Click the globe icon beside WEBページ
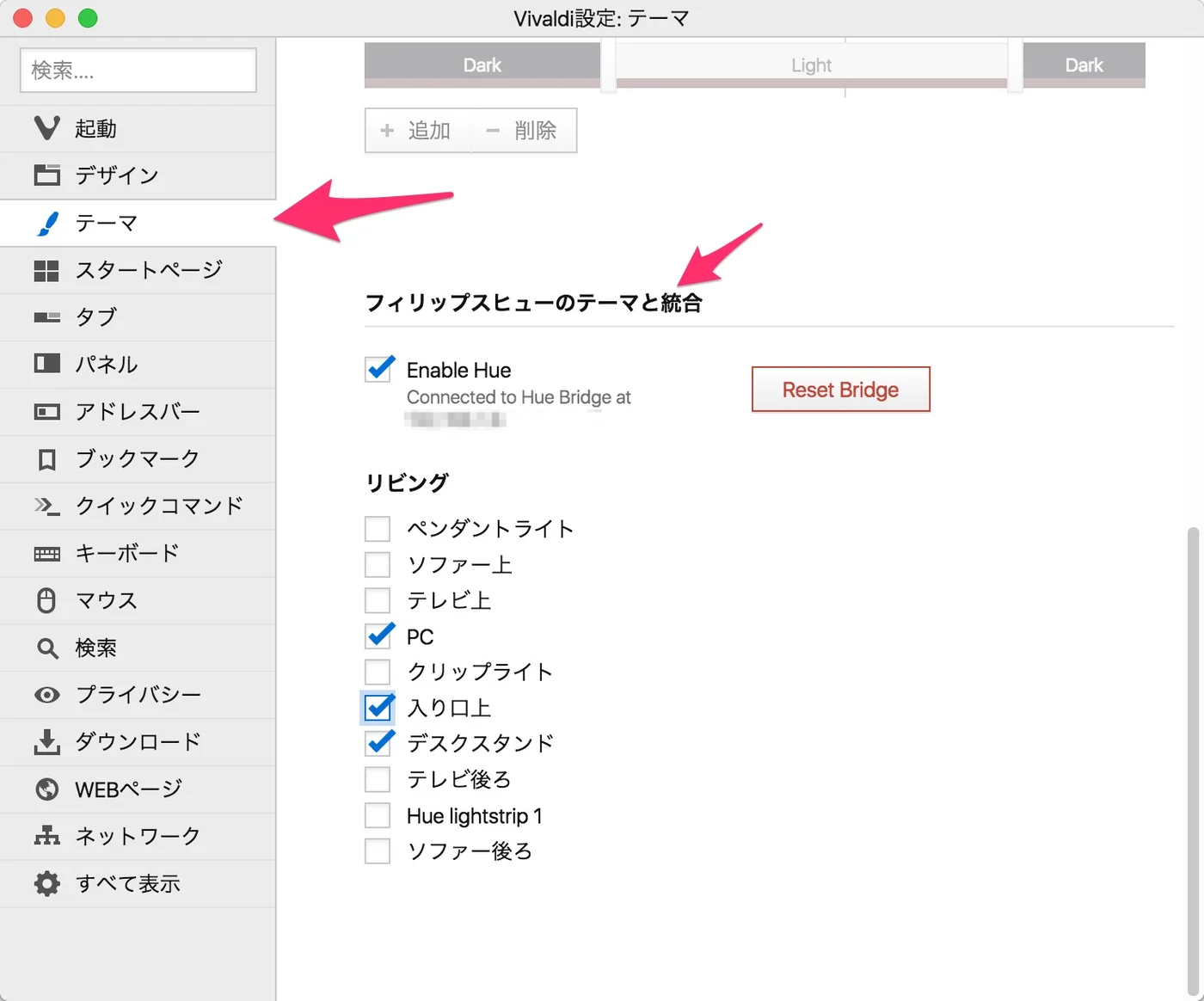1204x1001 pixels. coord(47,789)
